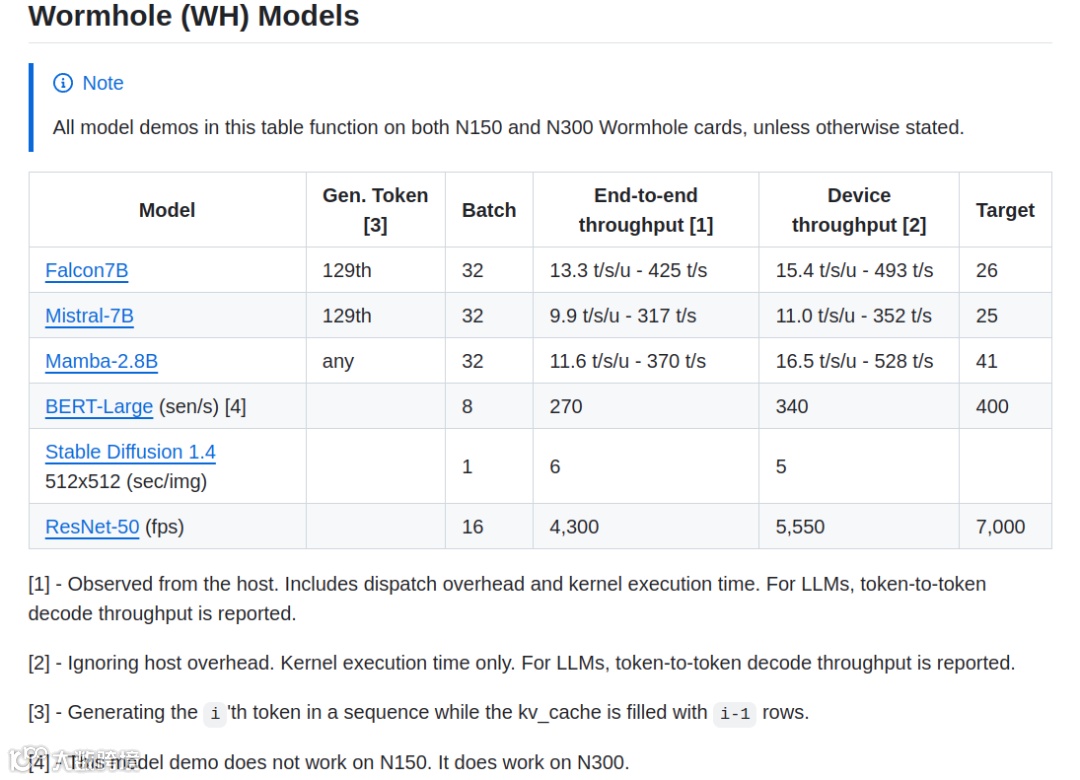Click the Model column header
Screen dimensions: 1080x780
click(x=167, y=210)
